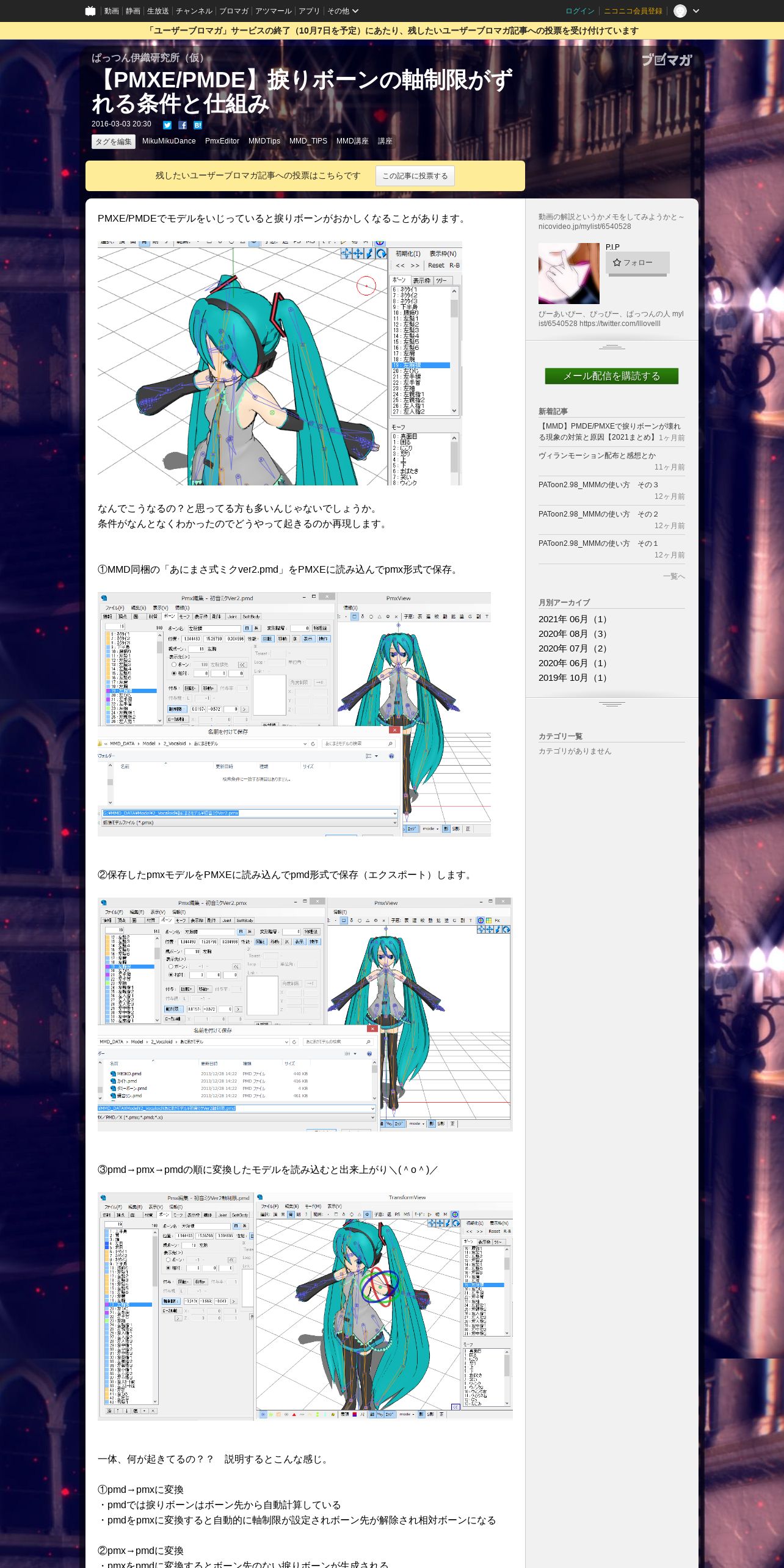Viewport: 784px width, 1568px height.
Task: Open 静画 in the top navigation
Action: coord(133,11)
